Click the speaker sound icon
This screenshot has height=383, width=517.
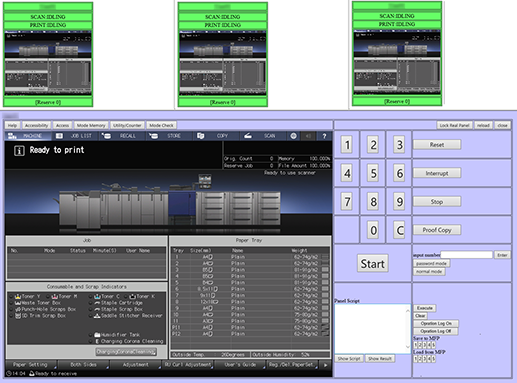click(308, 136)
